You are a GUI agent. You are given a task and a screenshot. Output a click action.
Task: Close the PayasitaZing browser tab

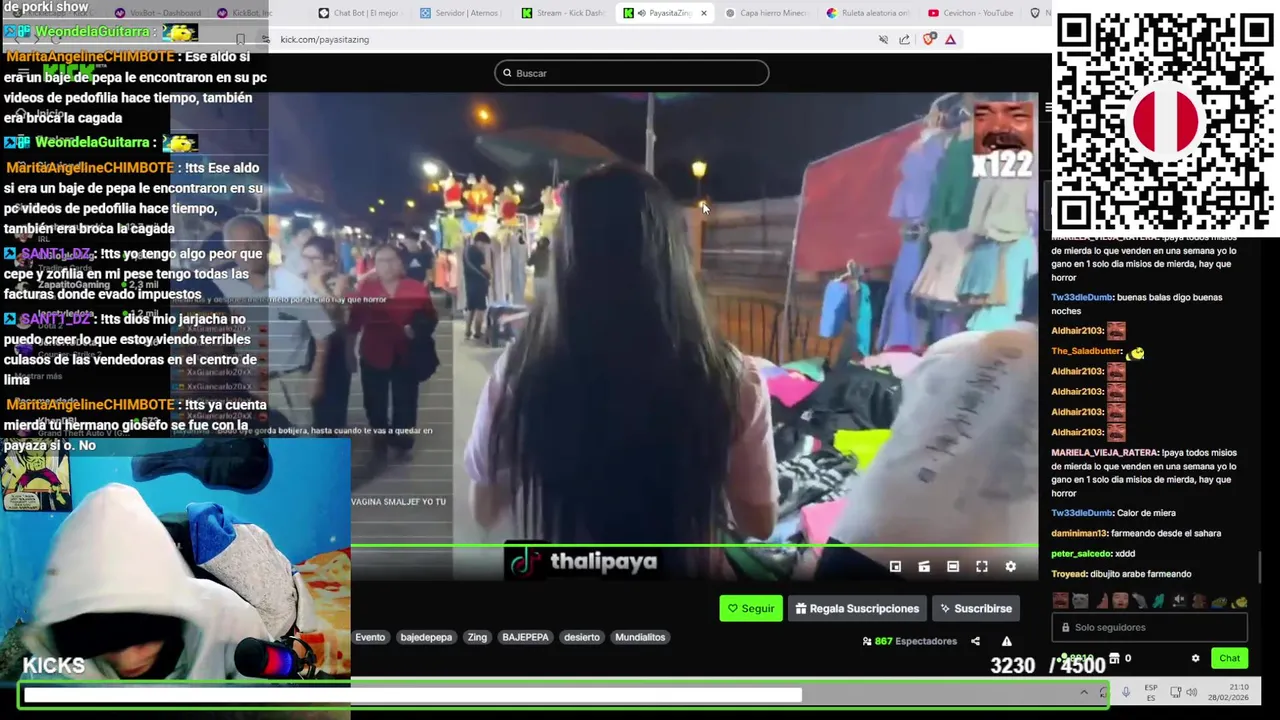tap(704, 13)
